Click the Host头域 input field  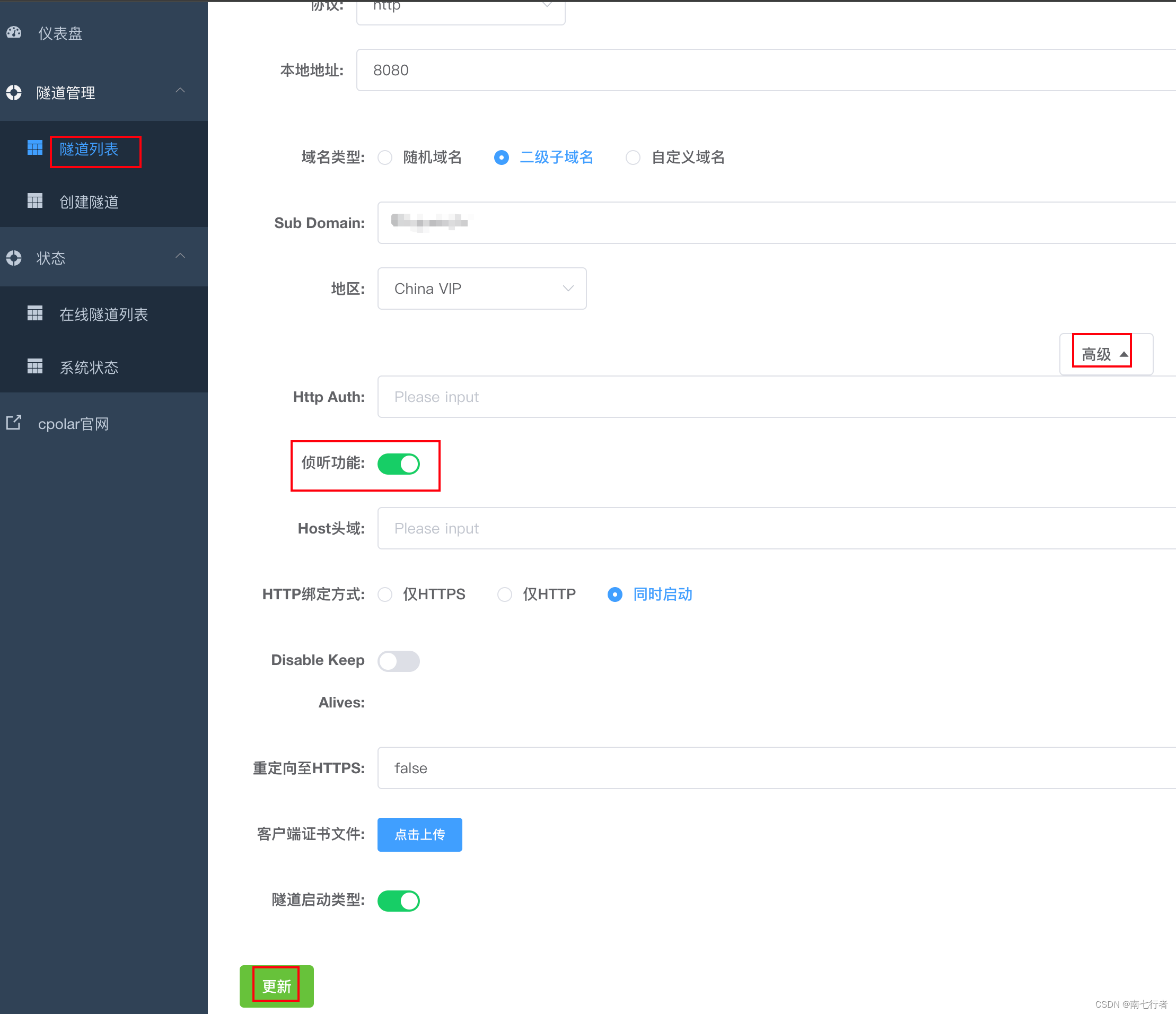coord(776,528)
